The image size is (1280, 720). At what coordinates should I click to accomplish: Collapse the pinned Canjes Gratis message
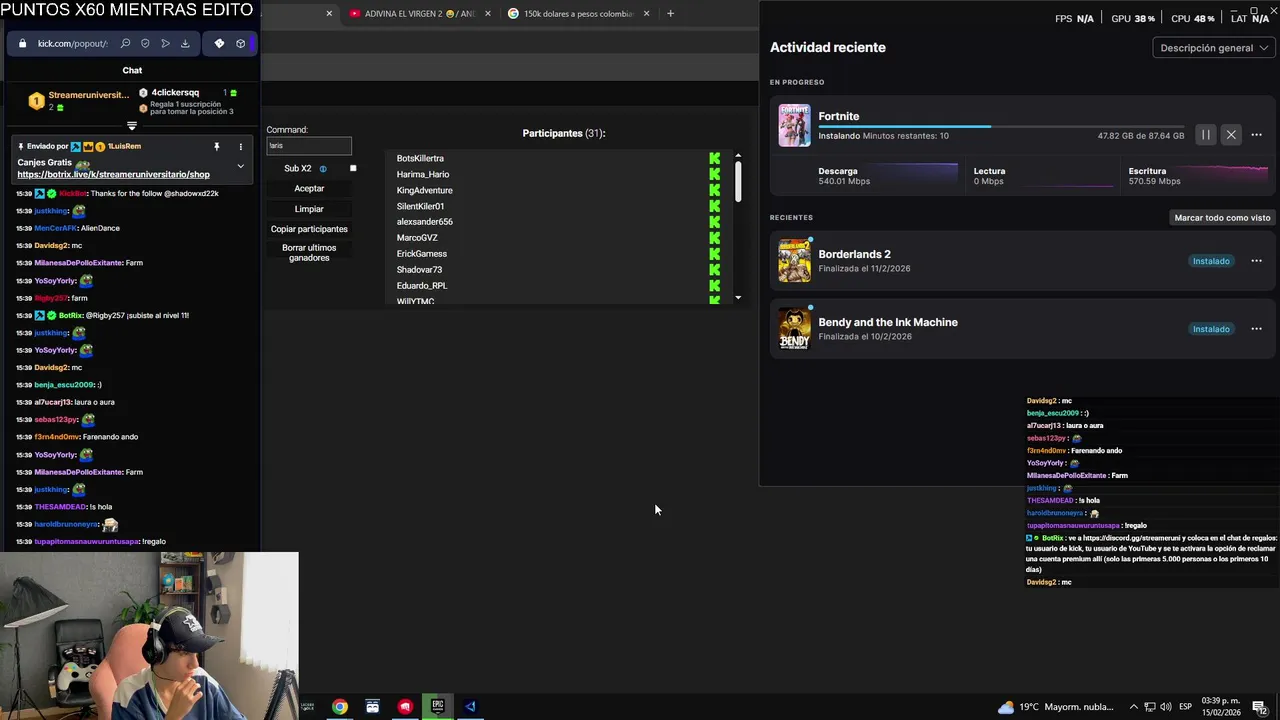pos(240,166)
